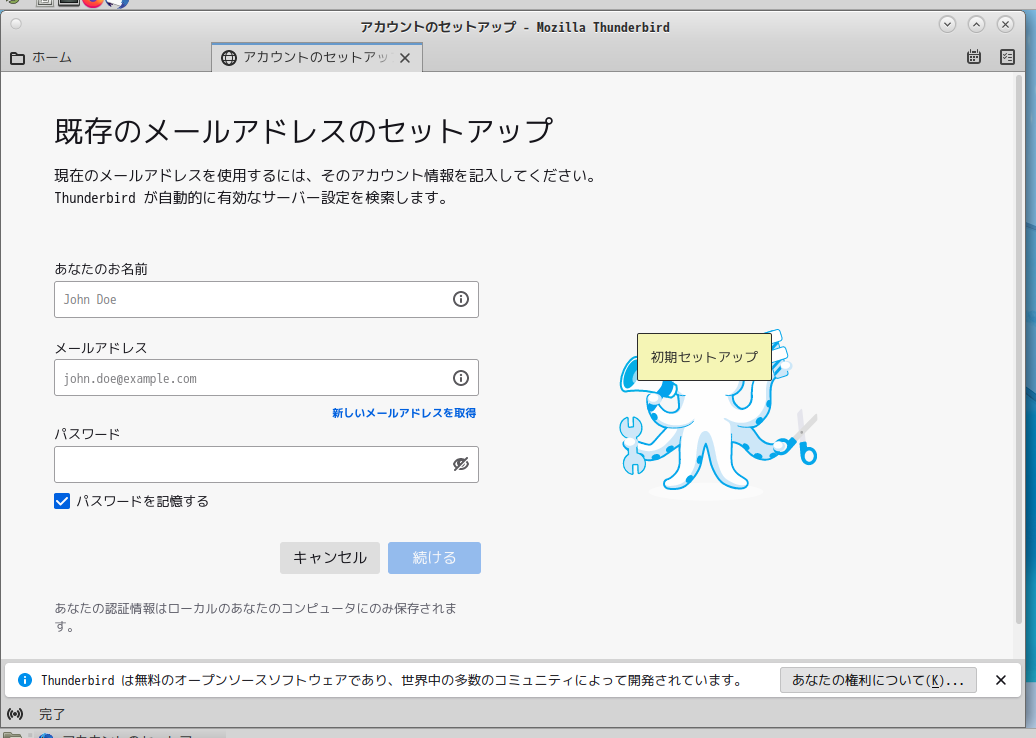Click the online status icon in the status bar

coord(15,714)
